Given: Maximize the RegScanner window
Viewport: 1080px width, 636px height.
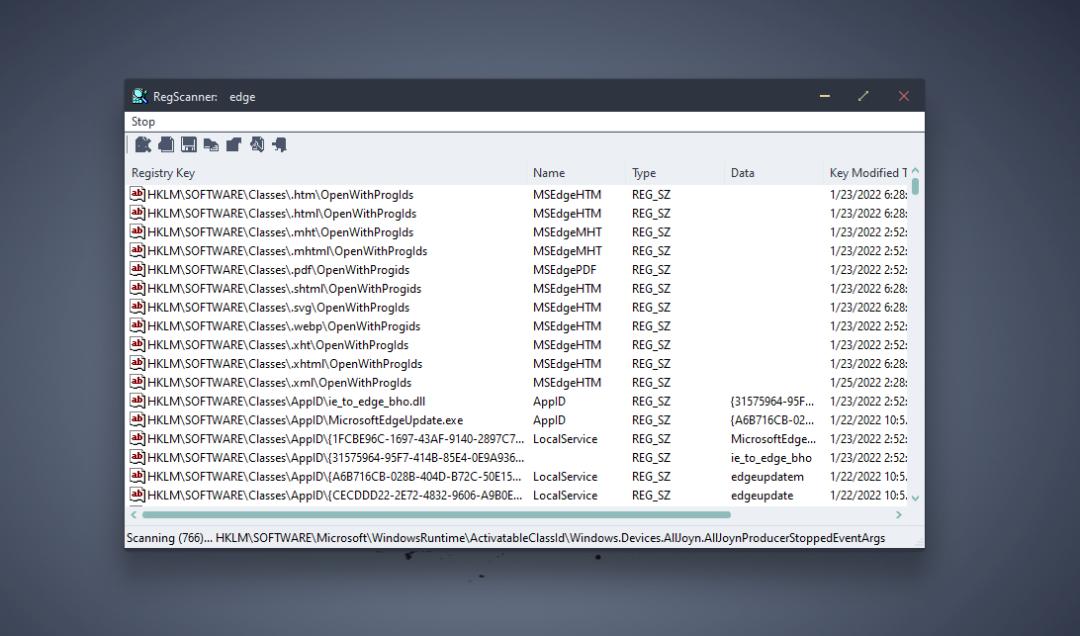Looking at the screenshot, I should coord(864,96).
